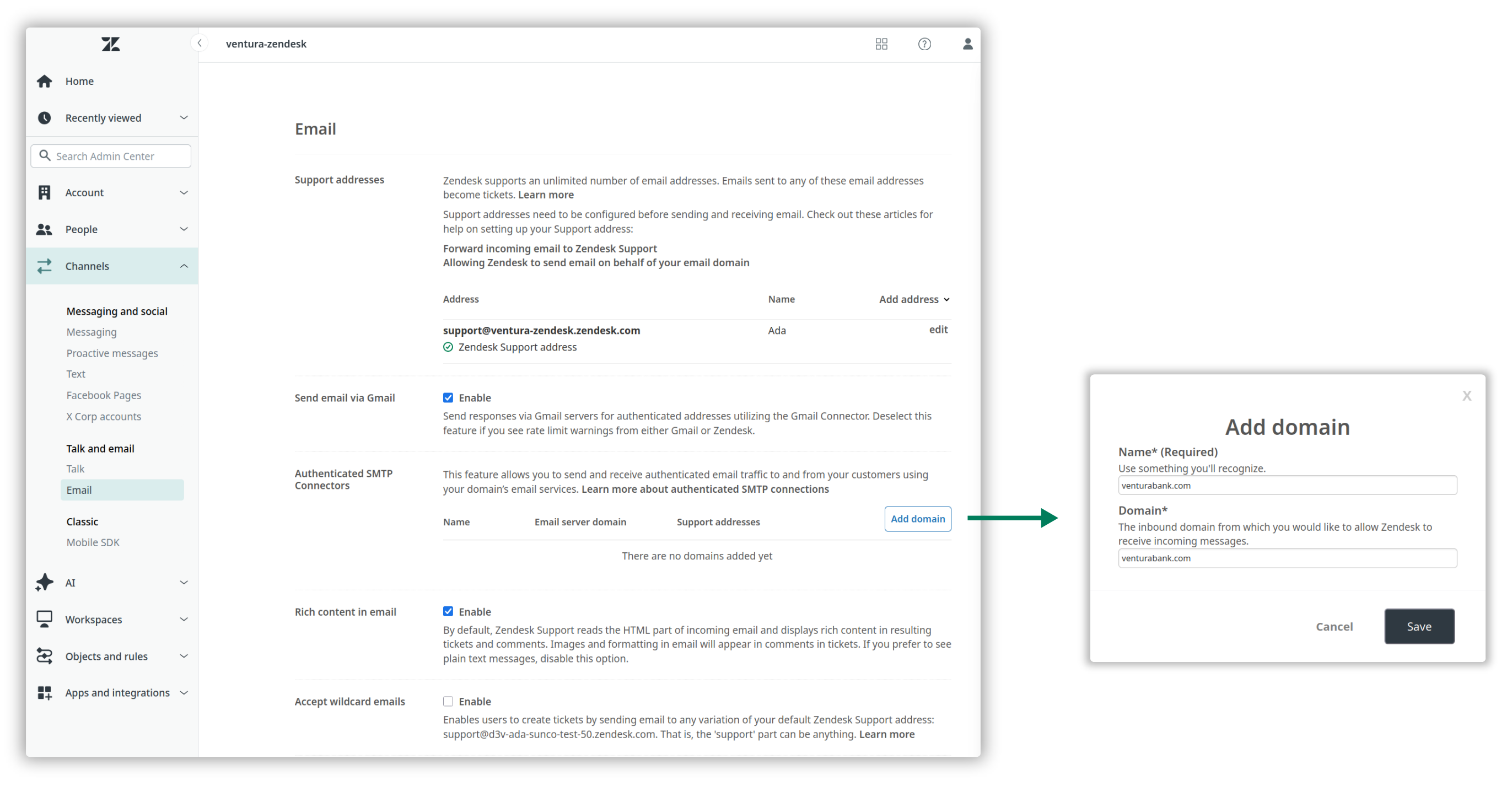Close the Add domain dialog

click(x=1466, y=396)
